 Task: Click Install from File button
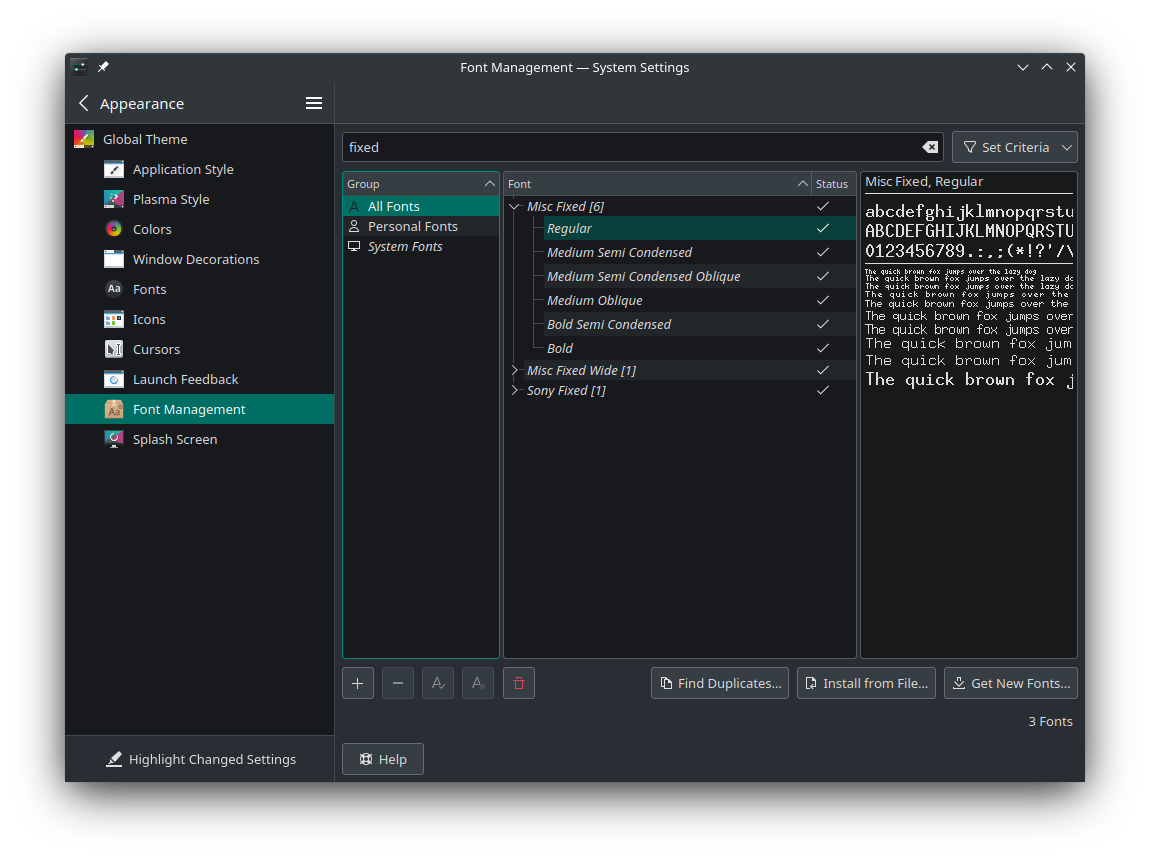coord(867,684)
